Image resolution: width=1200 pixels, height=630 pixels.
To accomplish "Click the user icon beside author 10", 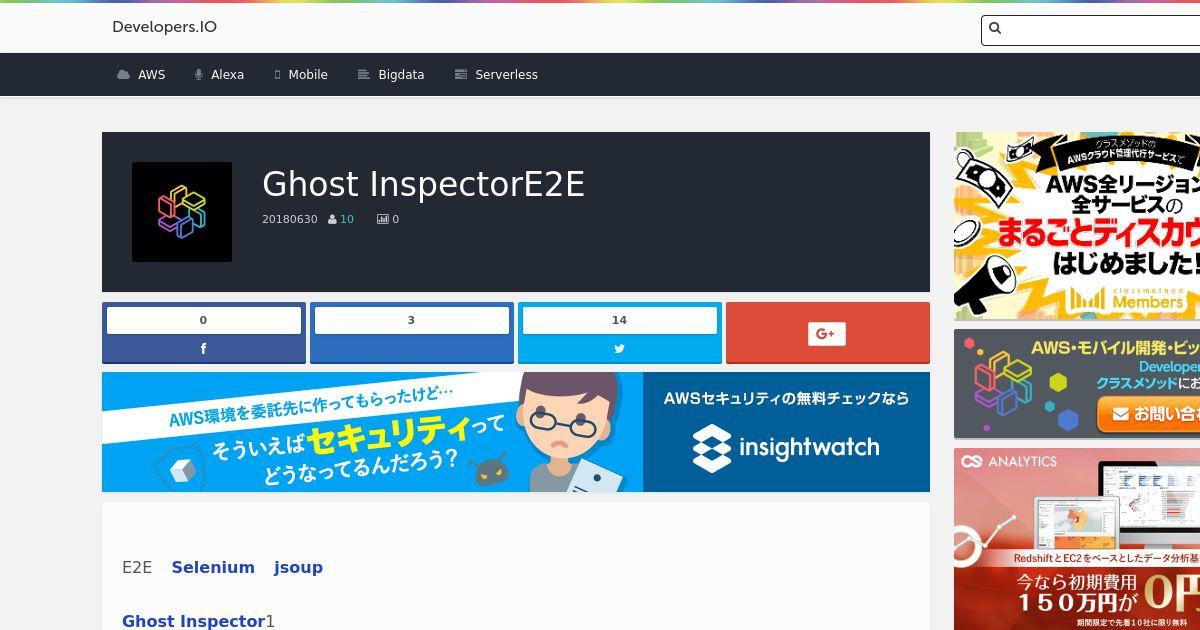I will coord(332,219).
